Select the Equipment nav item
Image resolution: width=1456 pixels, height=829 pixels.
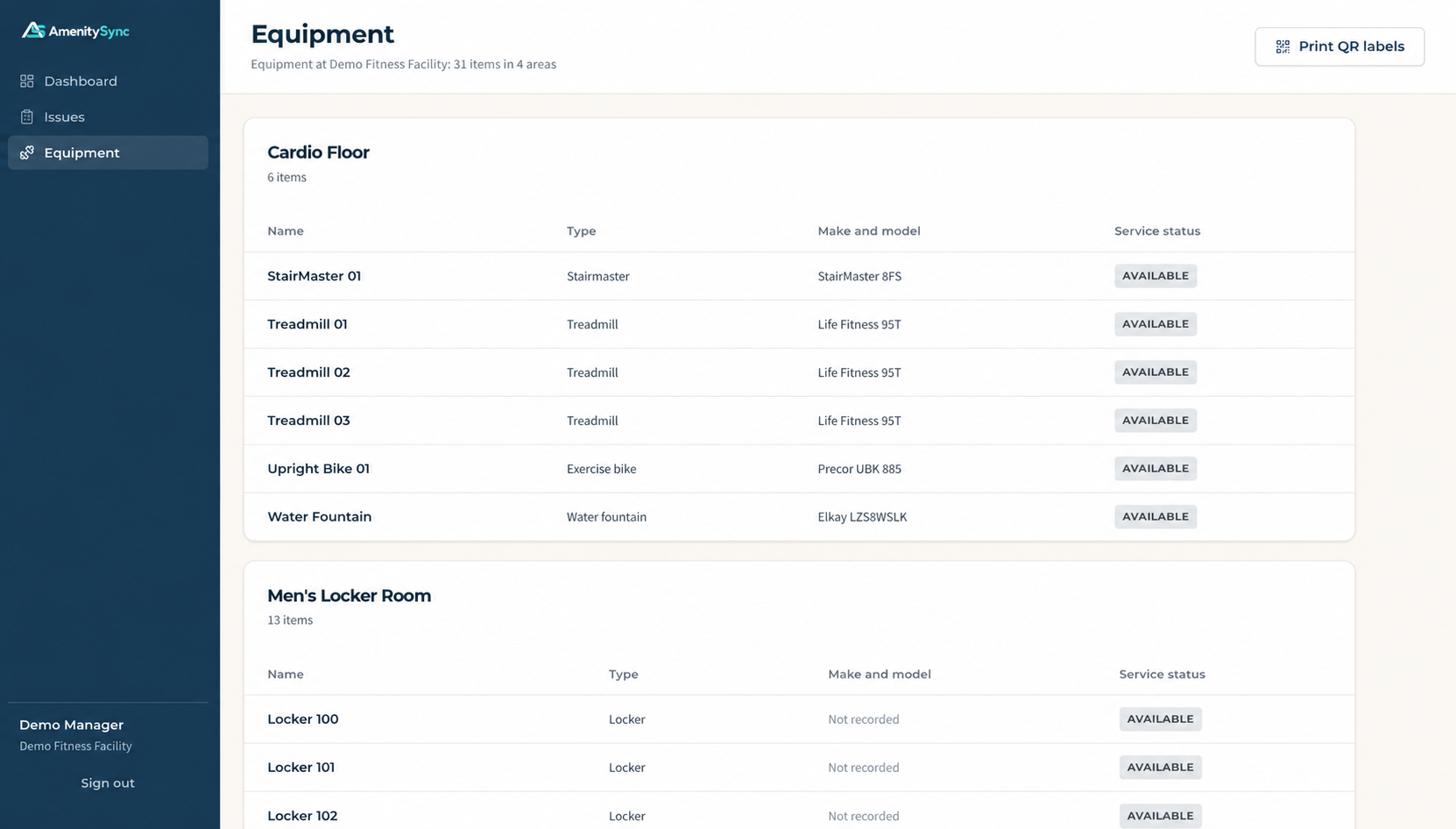108,152
